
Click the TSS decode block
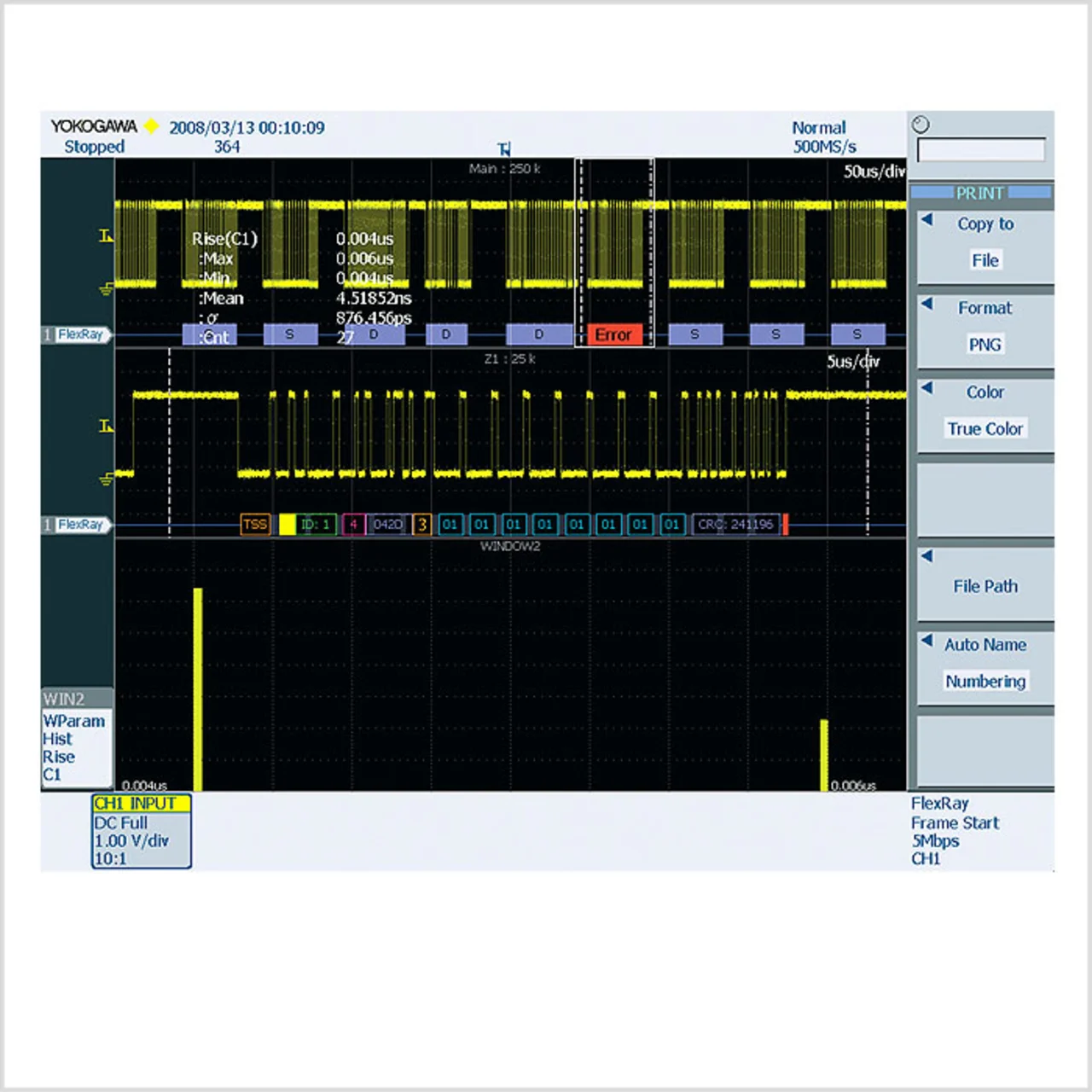point(255,524)
